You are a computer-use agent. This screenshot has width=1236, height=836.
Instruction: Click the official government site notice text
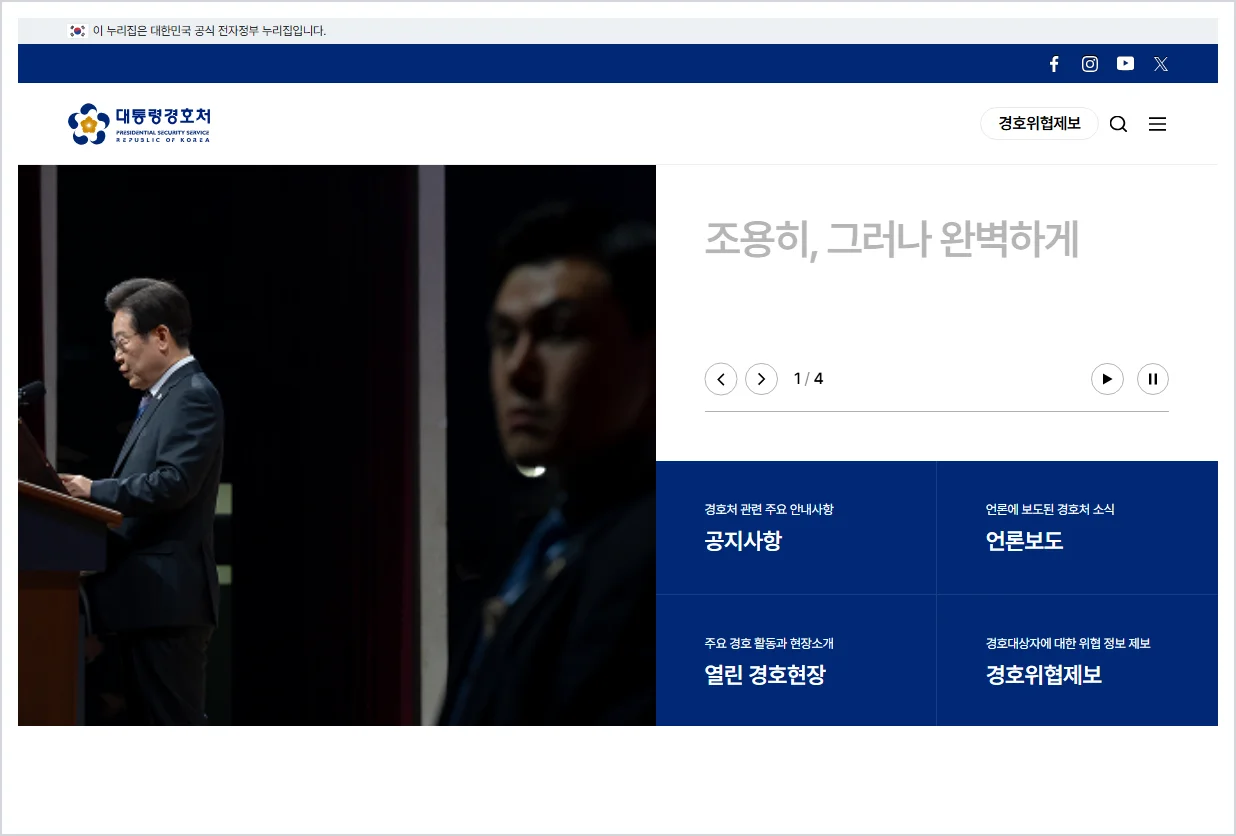pyautogui.click(x=210, y=31)
